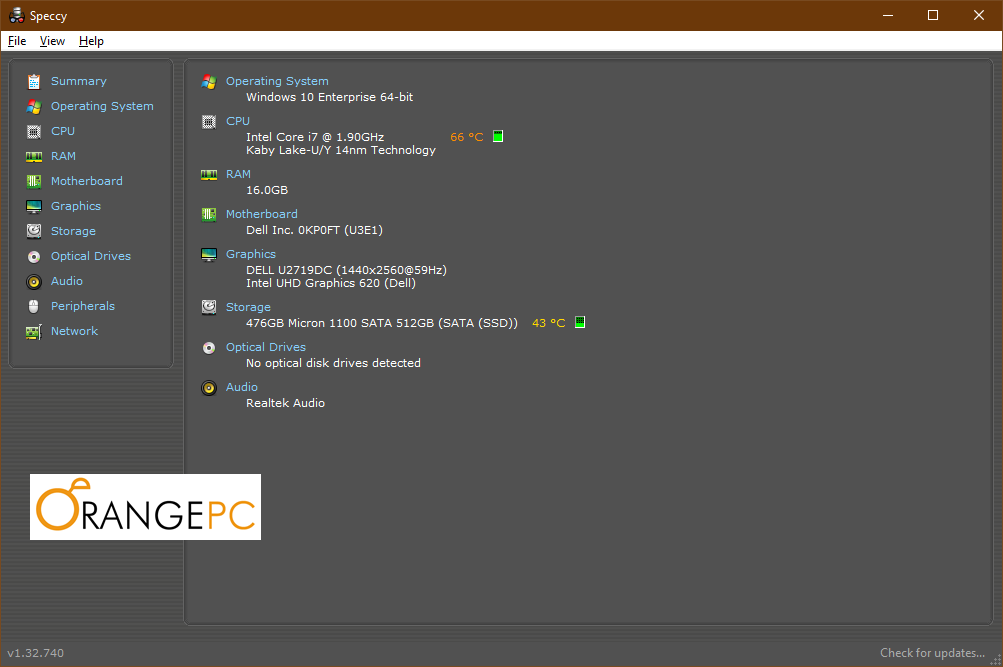Click the Optical Drives disc icon in sidebar
Image resolution: width=1003 pixels, height=667 pixels.
(34, 256)
